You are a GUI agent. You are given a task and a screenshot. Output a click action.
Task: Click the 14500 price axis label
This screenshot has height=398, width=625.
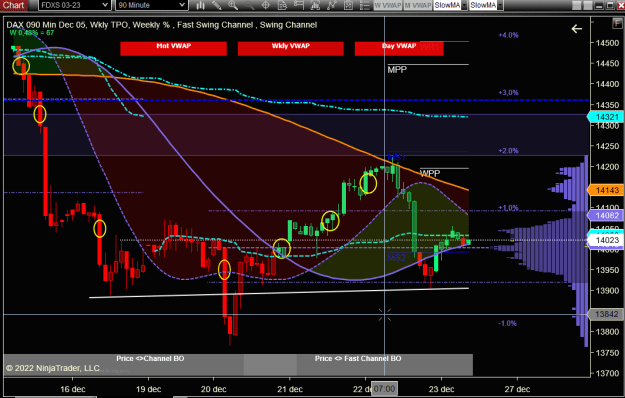click(x=607, y=43)
